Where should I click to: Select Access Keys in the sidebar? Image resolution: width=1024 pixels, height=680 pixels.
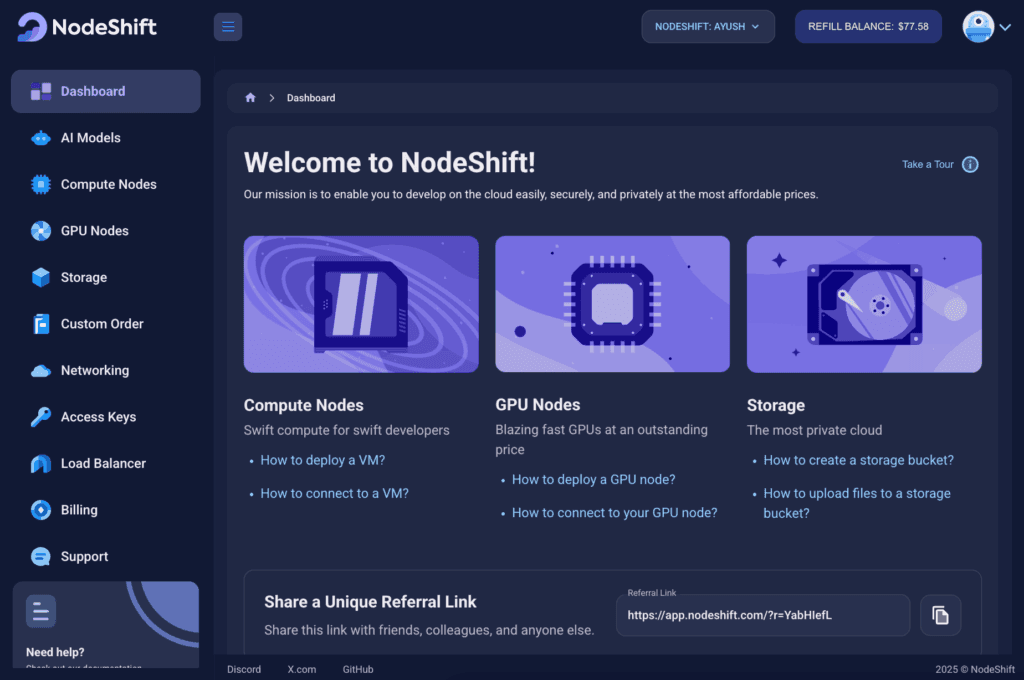click(106, 417)
